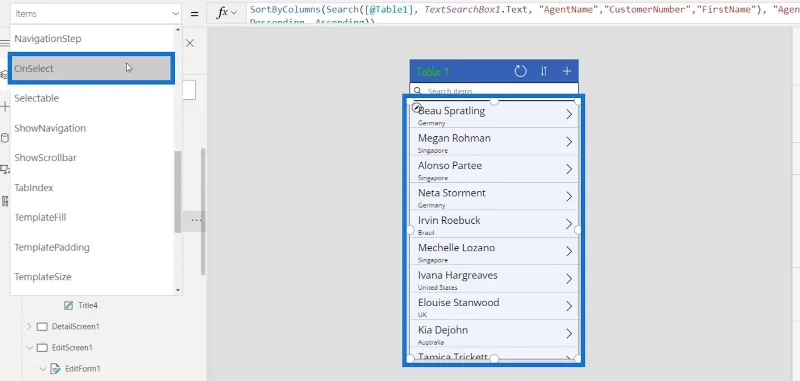This screenshot has width=800, height=381.
Task: Open Beau Spratling details with its arrow
Action: pos(569,114)
